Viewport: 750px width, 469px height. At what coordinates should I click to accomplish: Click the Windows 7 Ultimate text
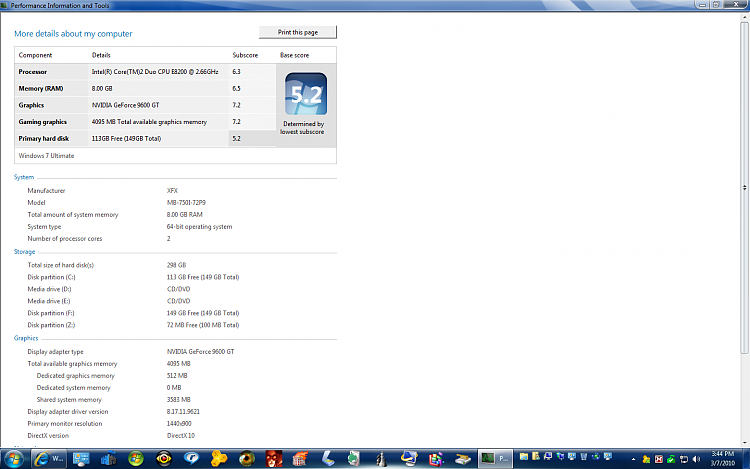[46, 156]
